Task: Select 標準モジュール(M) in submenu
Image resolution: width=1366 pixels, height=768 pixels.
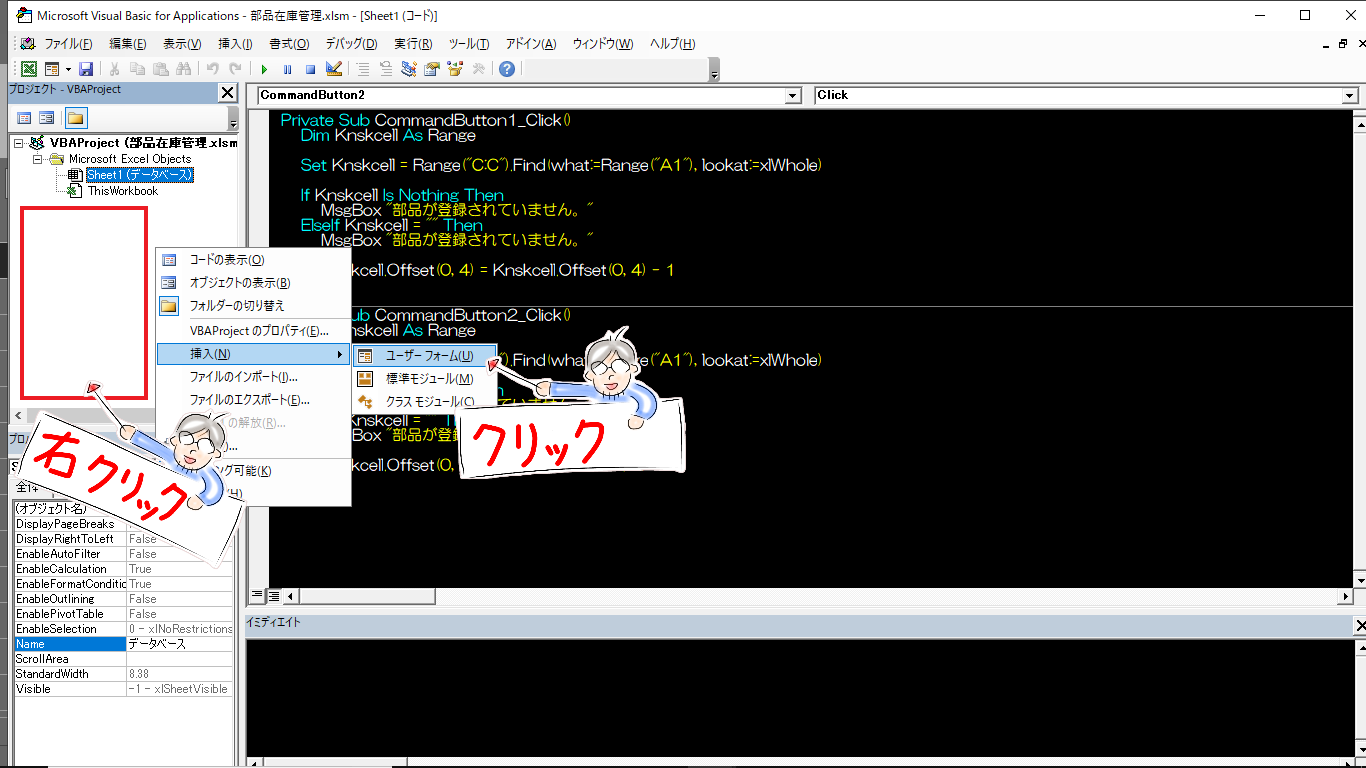Action: coord(425,379)
